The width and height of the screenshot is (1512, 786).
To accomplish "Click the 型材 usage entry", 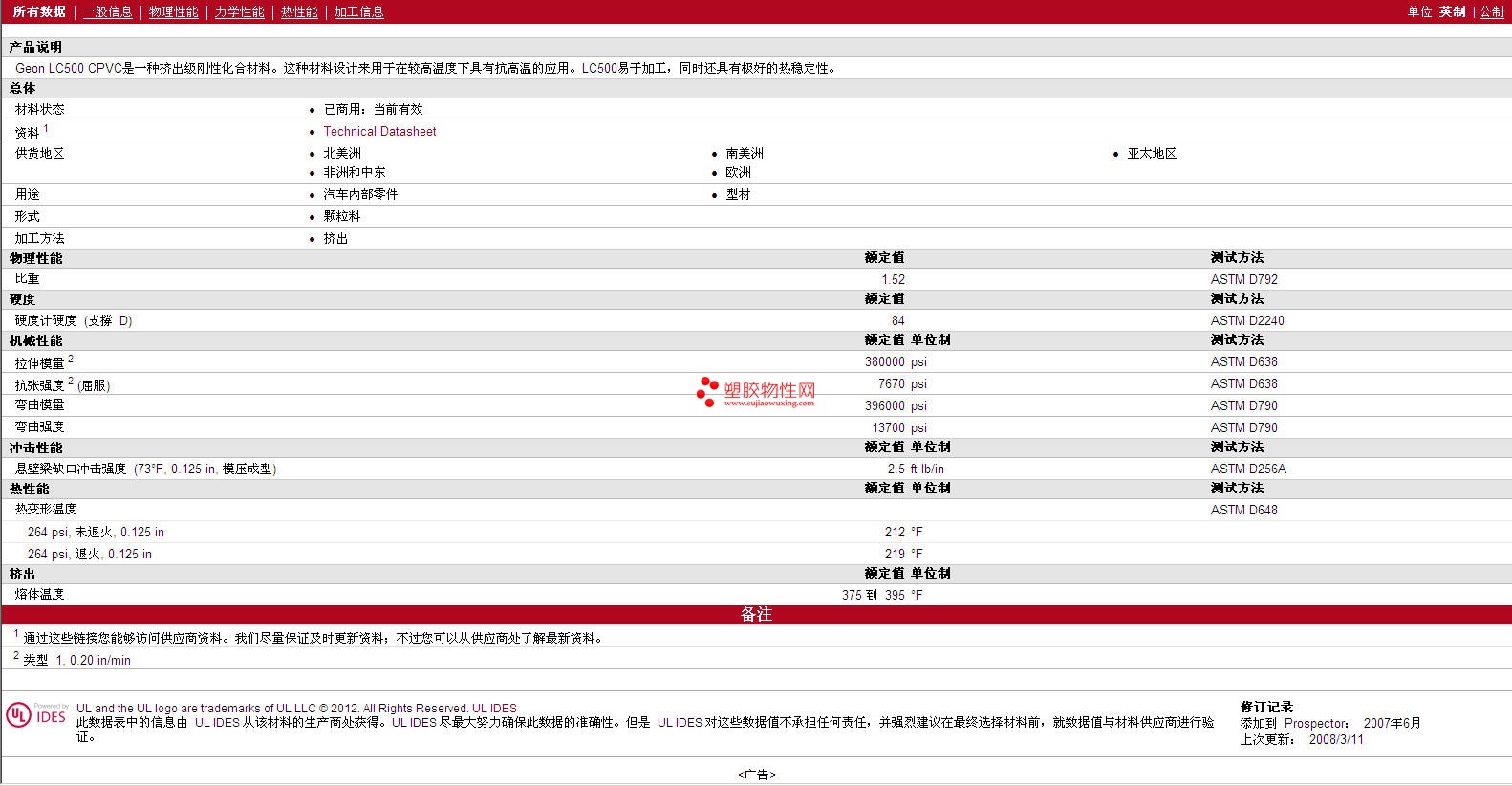I will tap(739, 194).
